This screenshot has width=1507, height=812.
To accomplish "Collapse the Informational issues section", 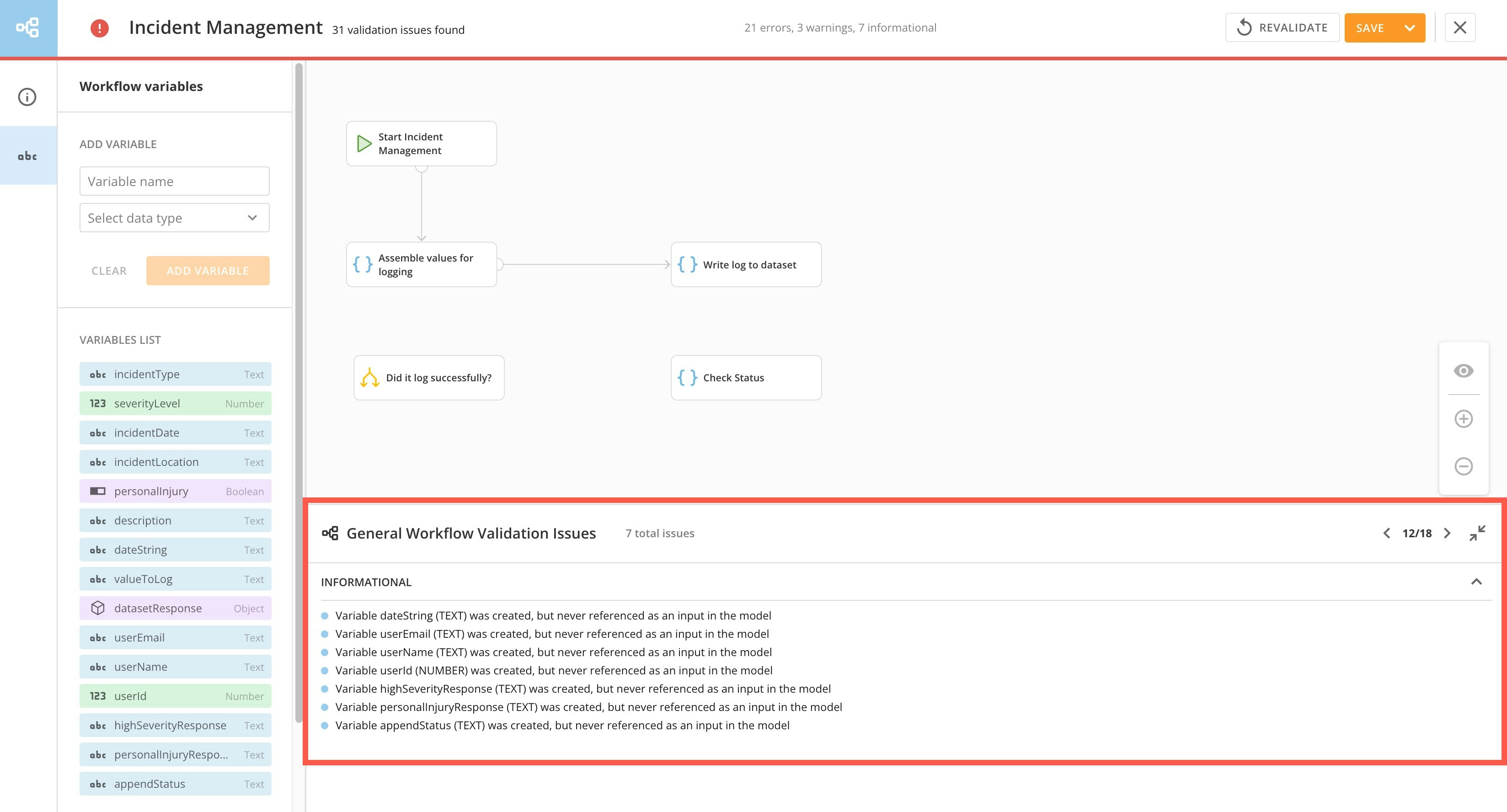I will coord(1476,582).
